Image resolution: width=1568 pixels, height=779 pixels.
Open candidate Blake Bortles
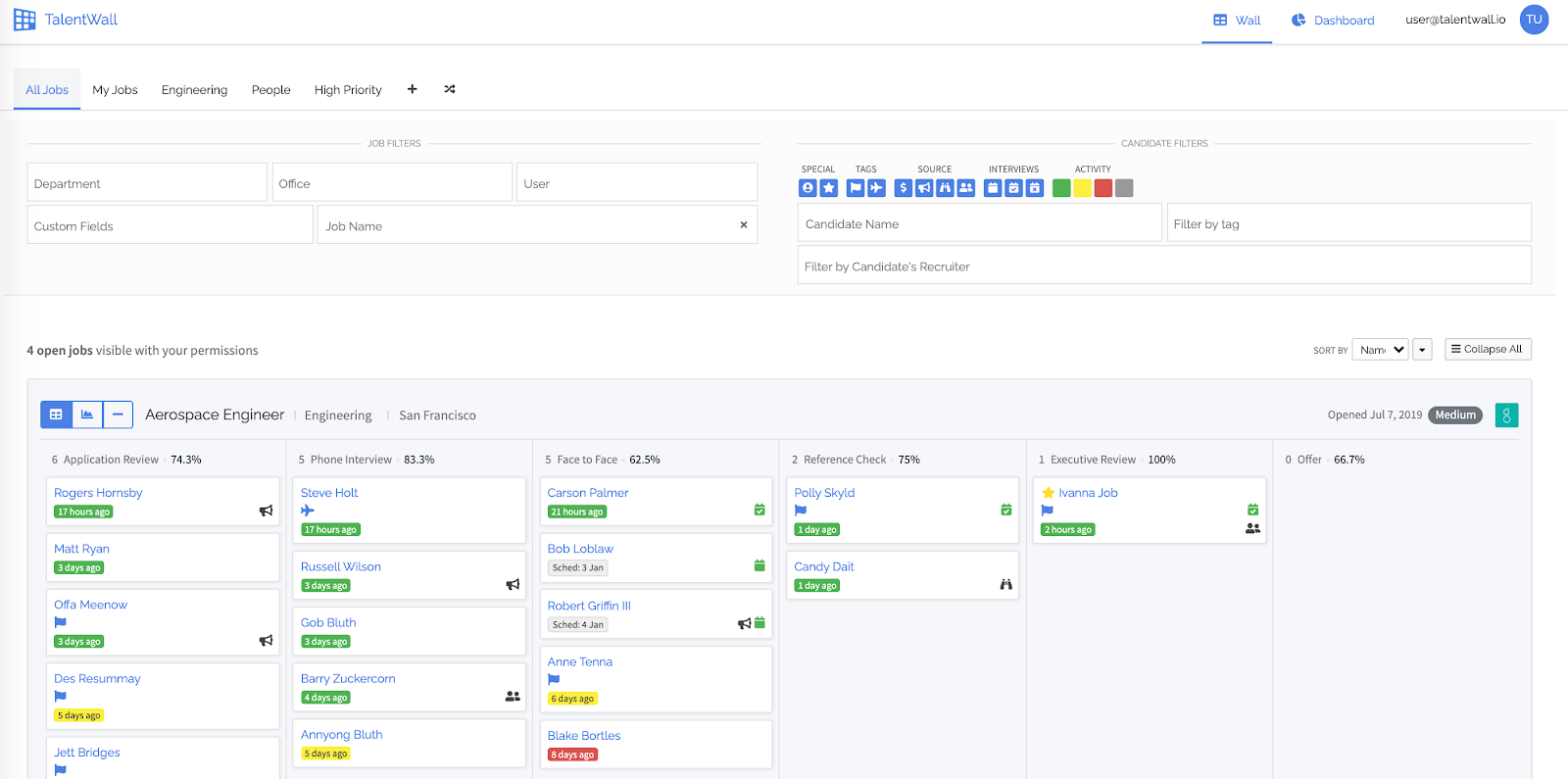pyautogui.click(x=584, y=736)
